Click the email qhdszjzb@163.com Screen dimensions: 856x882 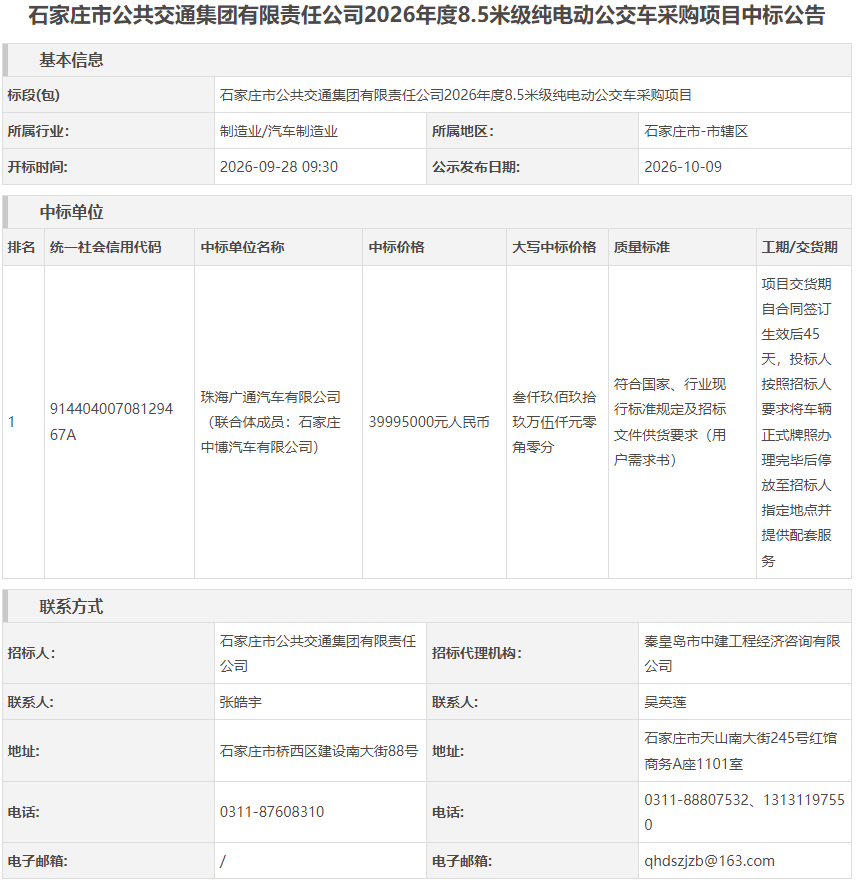click(x=709, y=861)
